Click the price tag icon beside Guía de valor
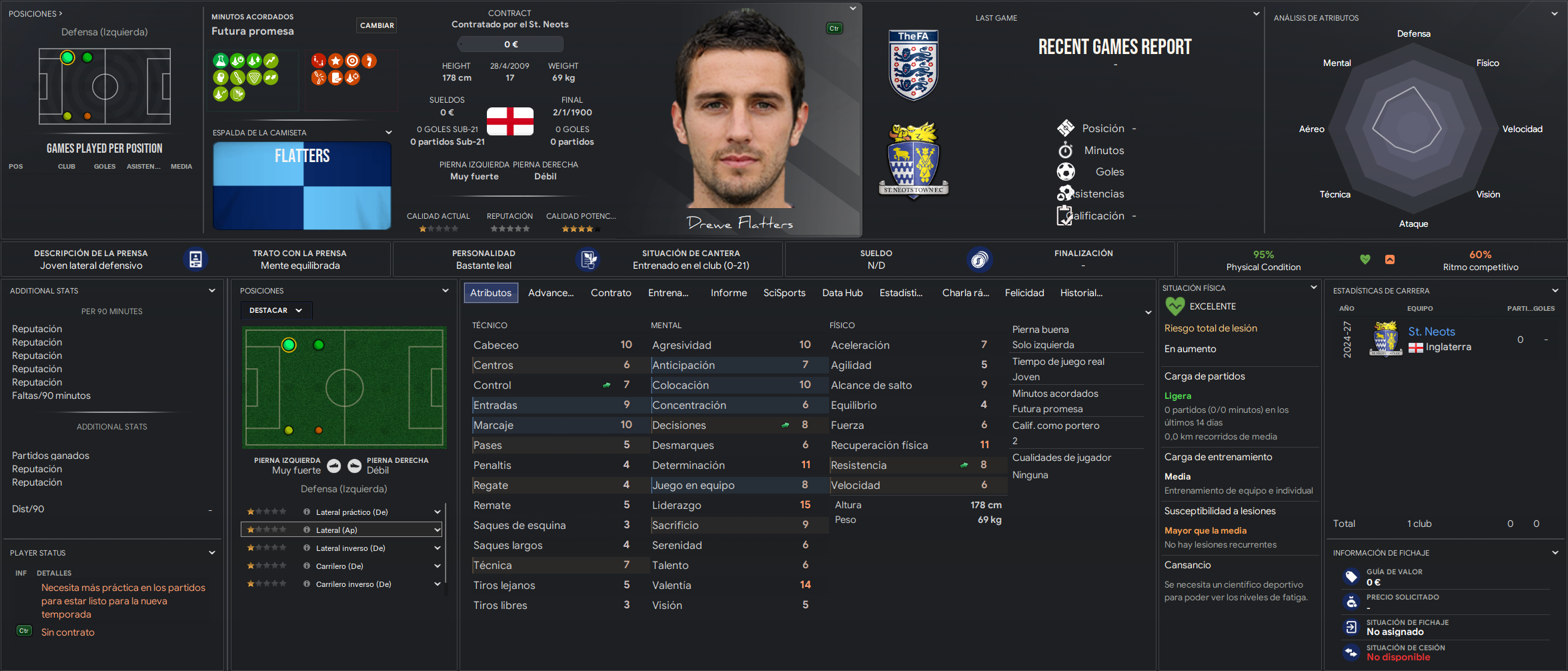This screenshot has width=1568, height=671. tap(1351, 576)
